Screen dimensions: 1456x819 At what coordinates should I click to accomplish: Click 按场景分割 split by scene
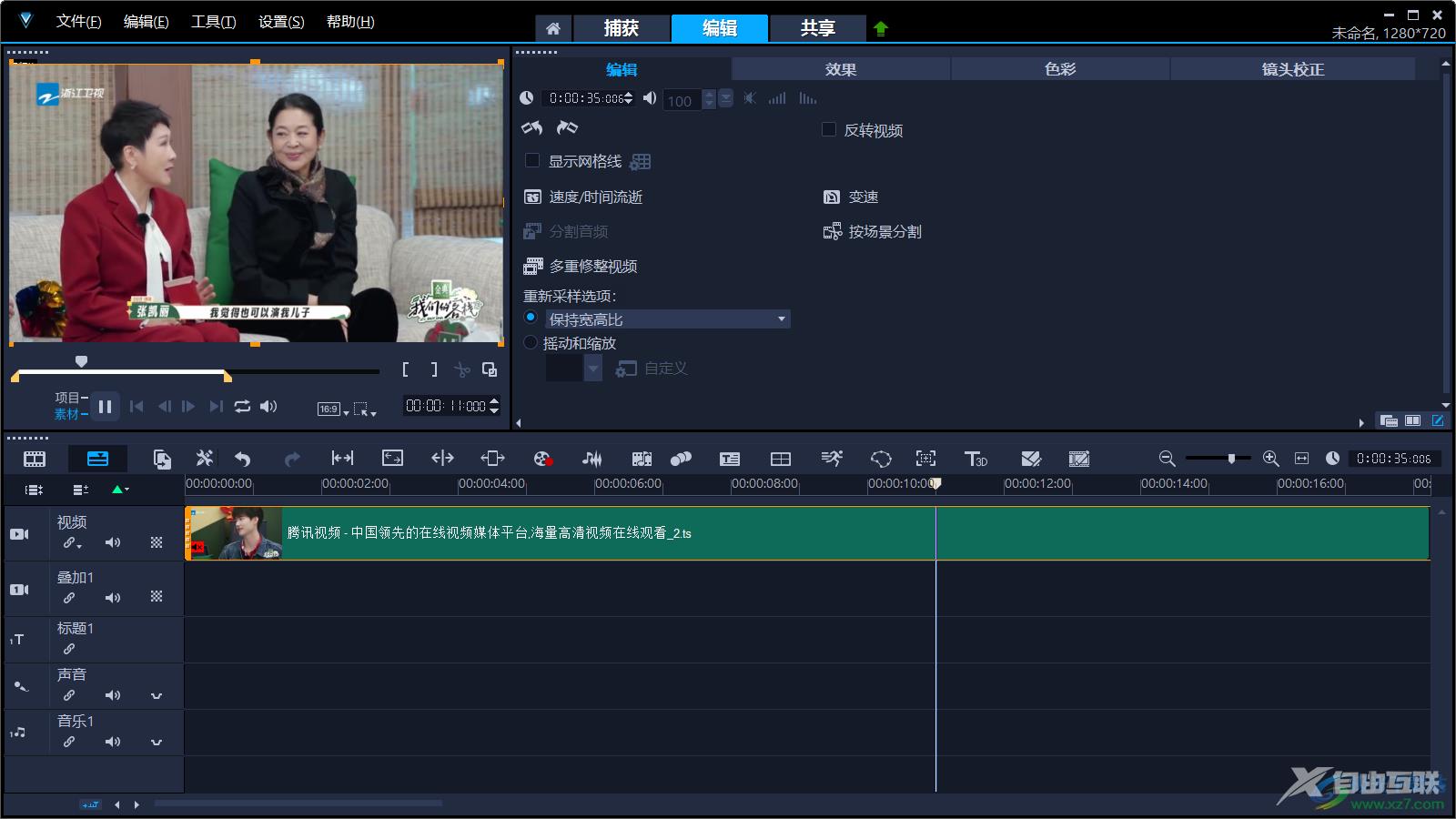pyautogui.click(x=873, y=231)
